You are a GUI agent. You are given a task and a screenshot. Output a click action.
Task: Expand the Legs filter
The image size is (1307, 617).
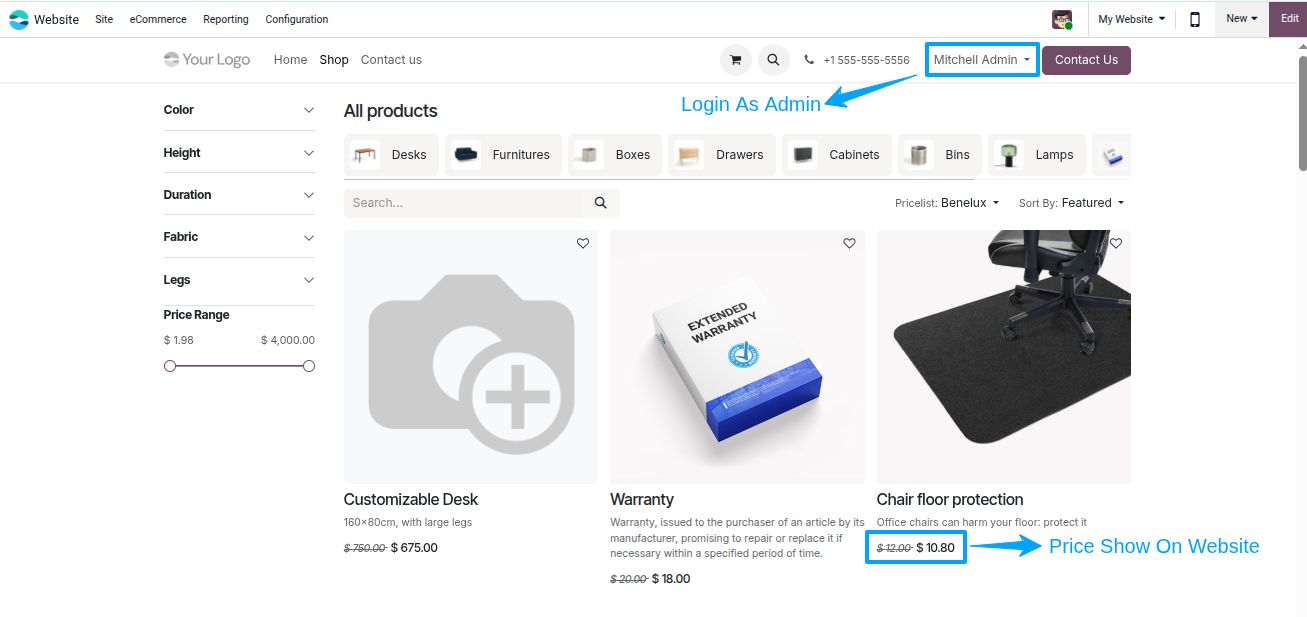(x=239, y=280)
